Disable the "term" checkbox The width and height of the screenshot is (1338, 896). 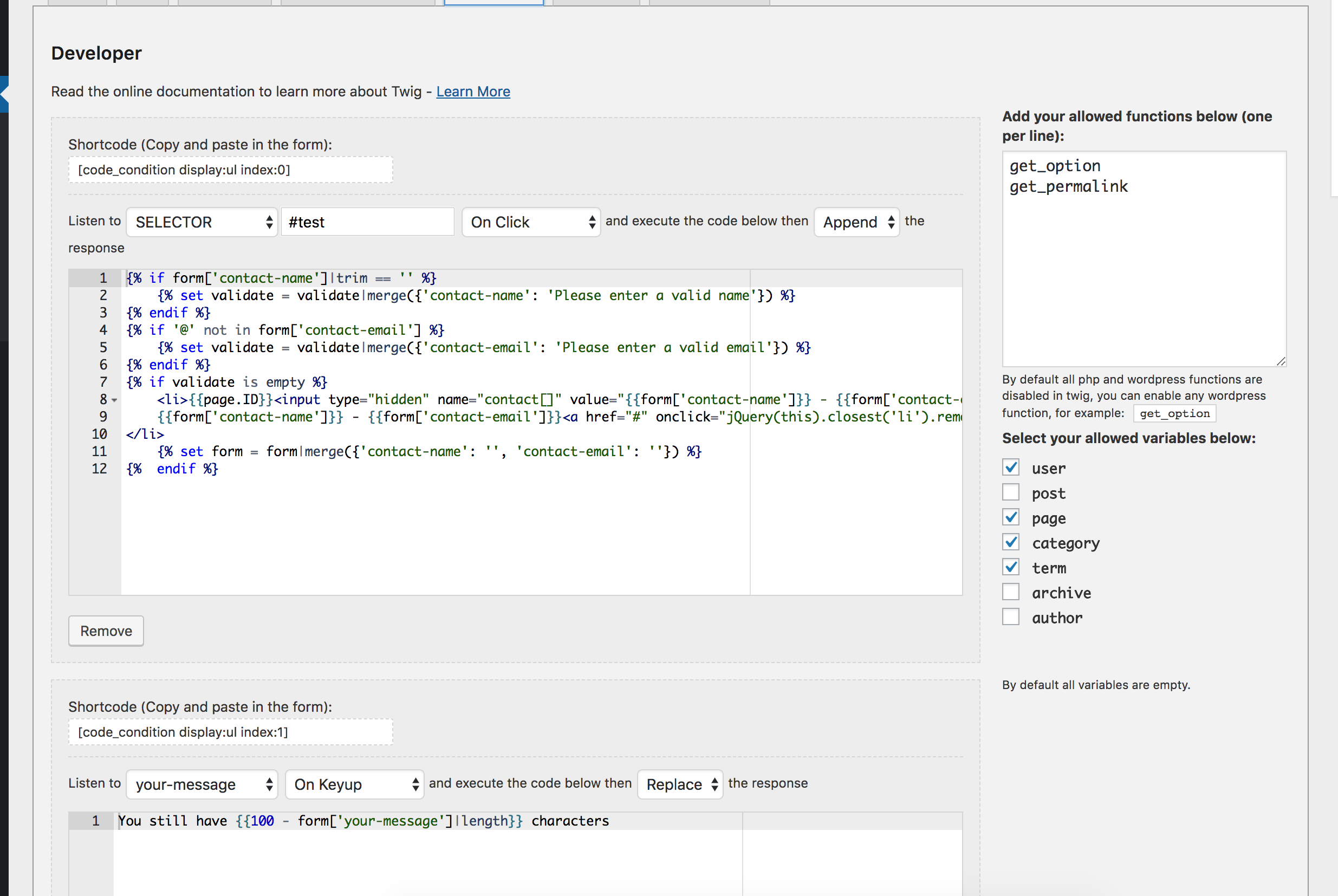[1011, 566]
